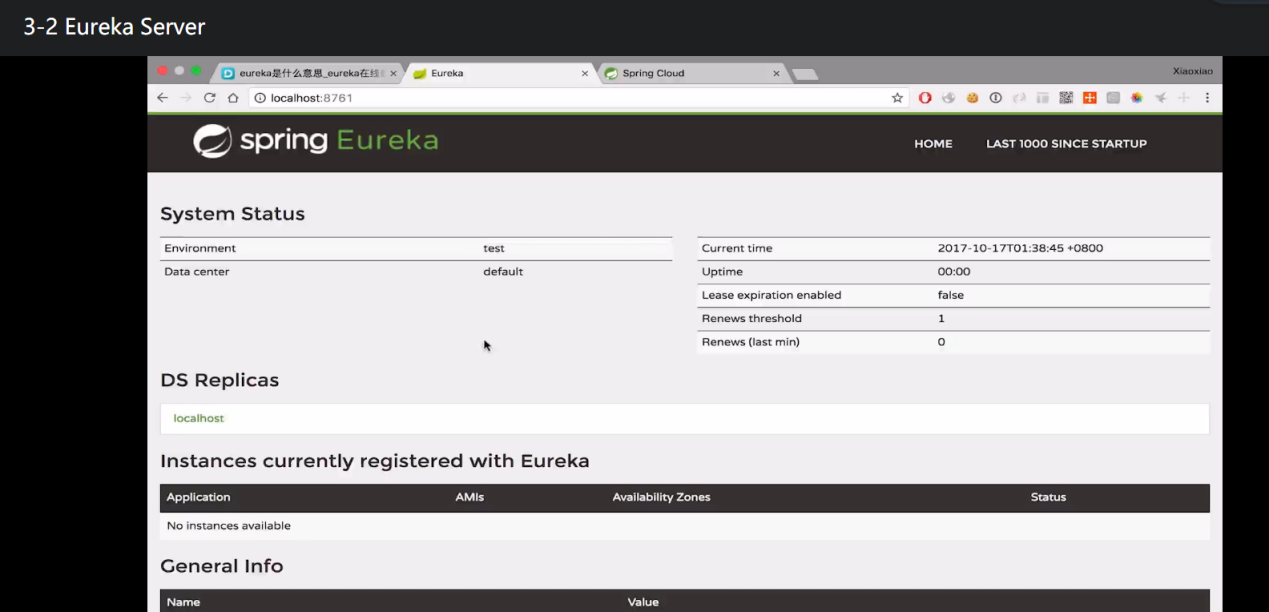Close the Eureka tab
Screen dimensions: 1269x612
tap(585, 73)
